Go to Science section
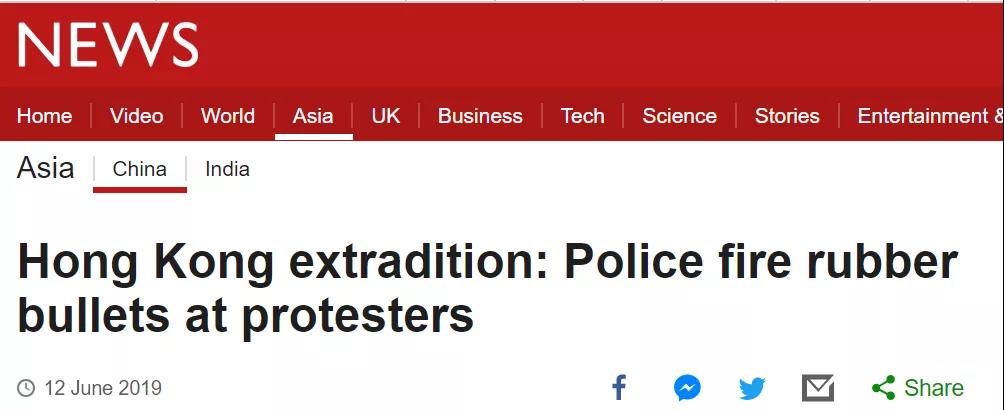Screen dimensions: 1004x410 [x=679, y=116]
